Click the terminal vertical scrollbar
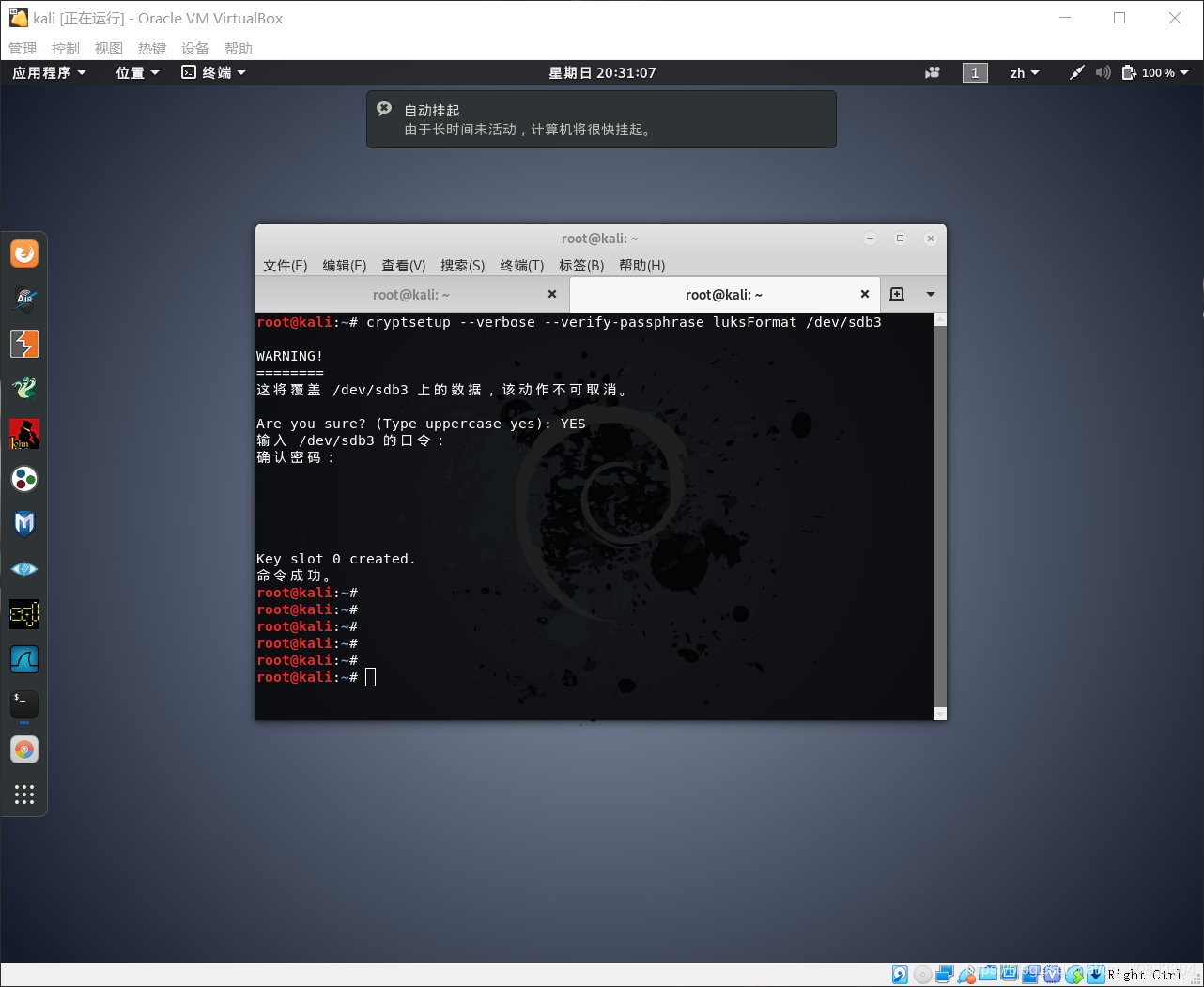 coord(940,517)
